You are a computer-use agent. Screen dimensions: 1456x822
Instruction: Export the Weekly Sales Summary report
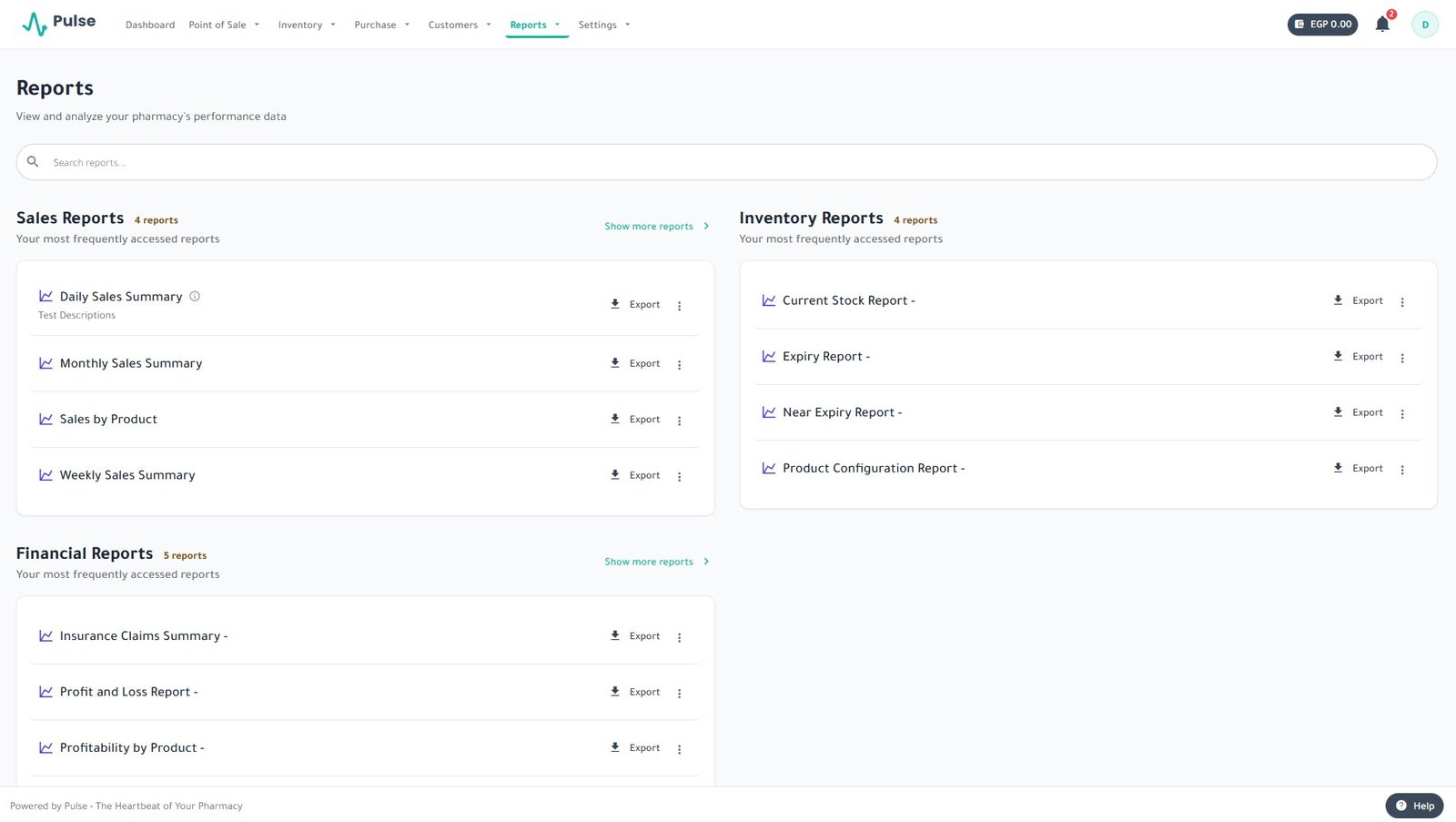click(635, 475)
